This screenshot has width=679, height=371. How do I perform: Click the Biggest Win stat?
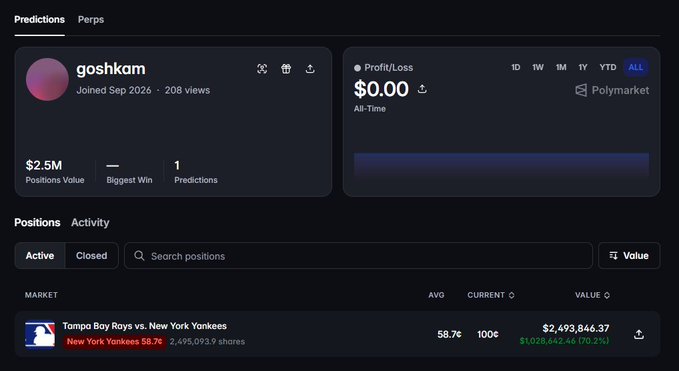coord(129,171)
